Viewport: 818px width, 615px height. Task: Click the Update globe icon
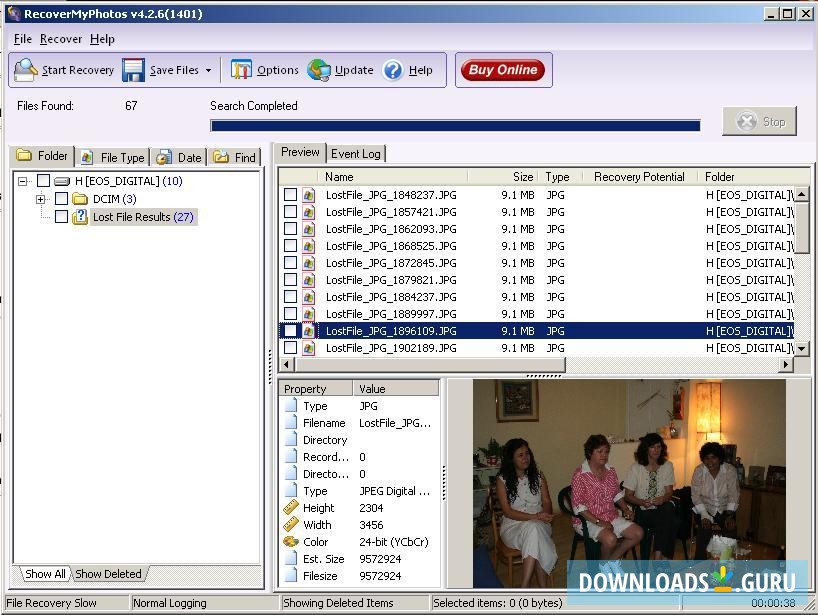point(319,70)
